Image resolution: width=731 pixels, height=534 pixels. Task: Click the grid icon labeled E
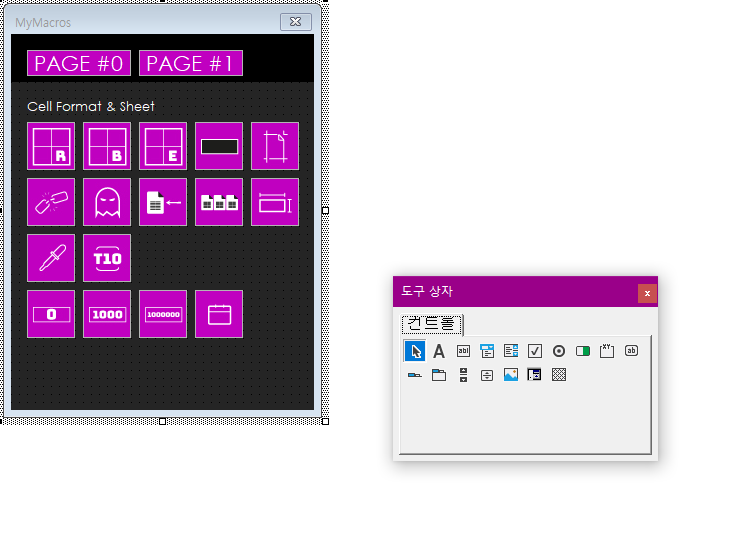(163, 146)
